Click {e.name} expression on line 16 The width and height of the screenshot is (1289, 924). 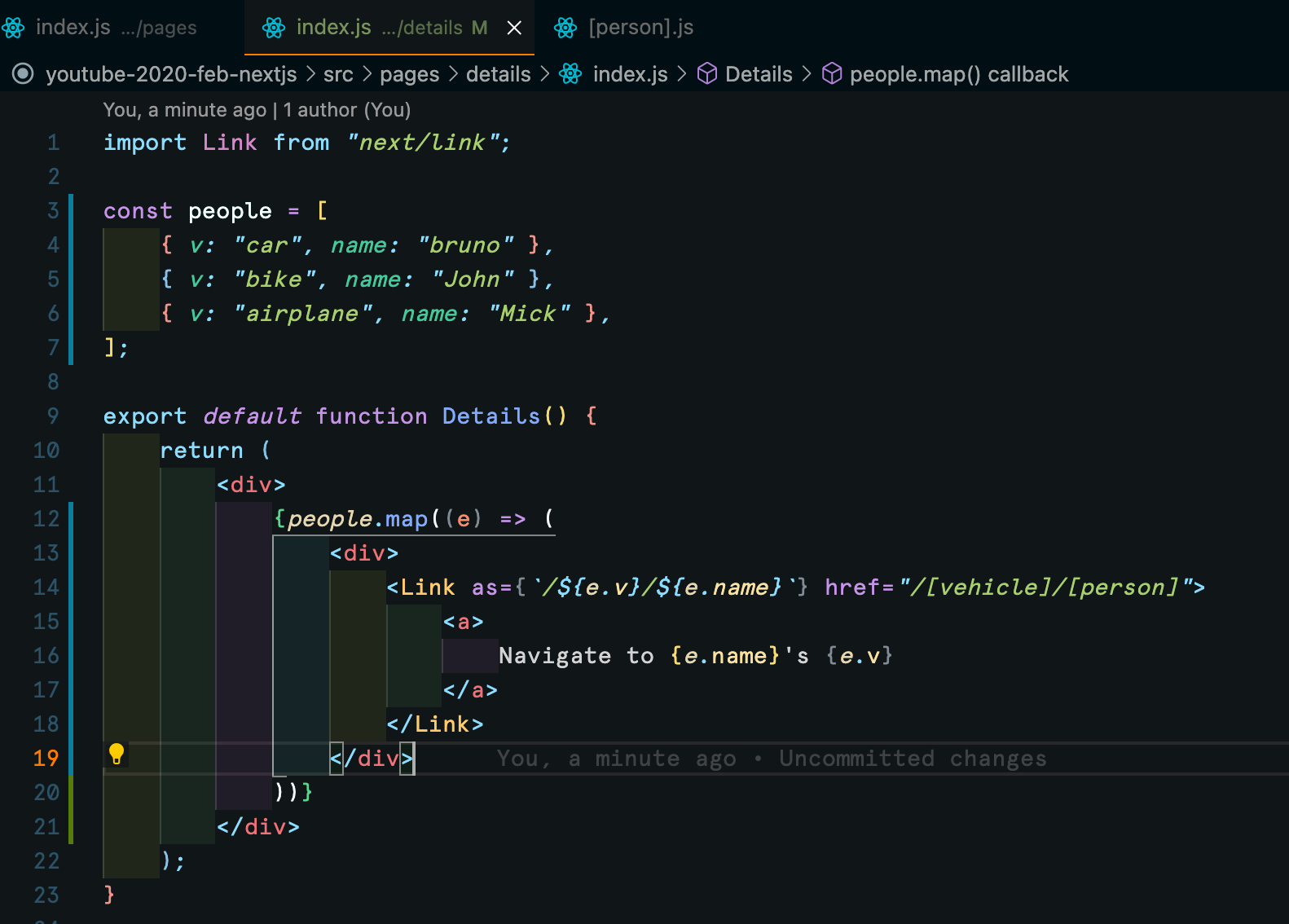pos(724,656)
